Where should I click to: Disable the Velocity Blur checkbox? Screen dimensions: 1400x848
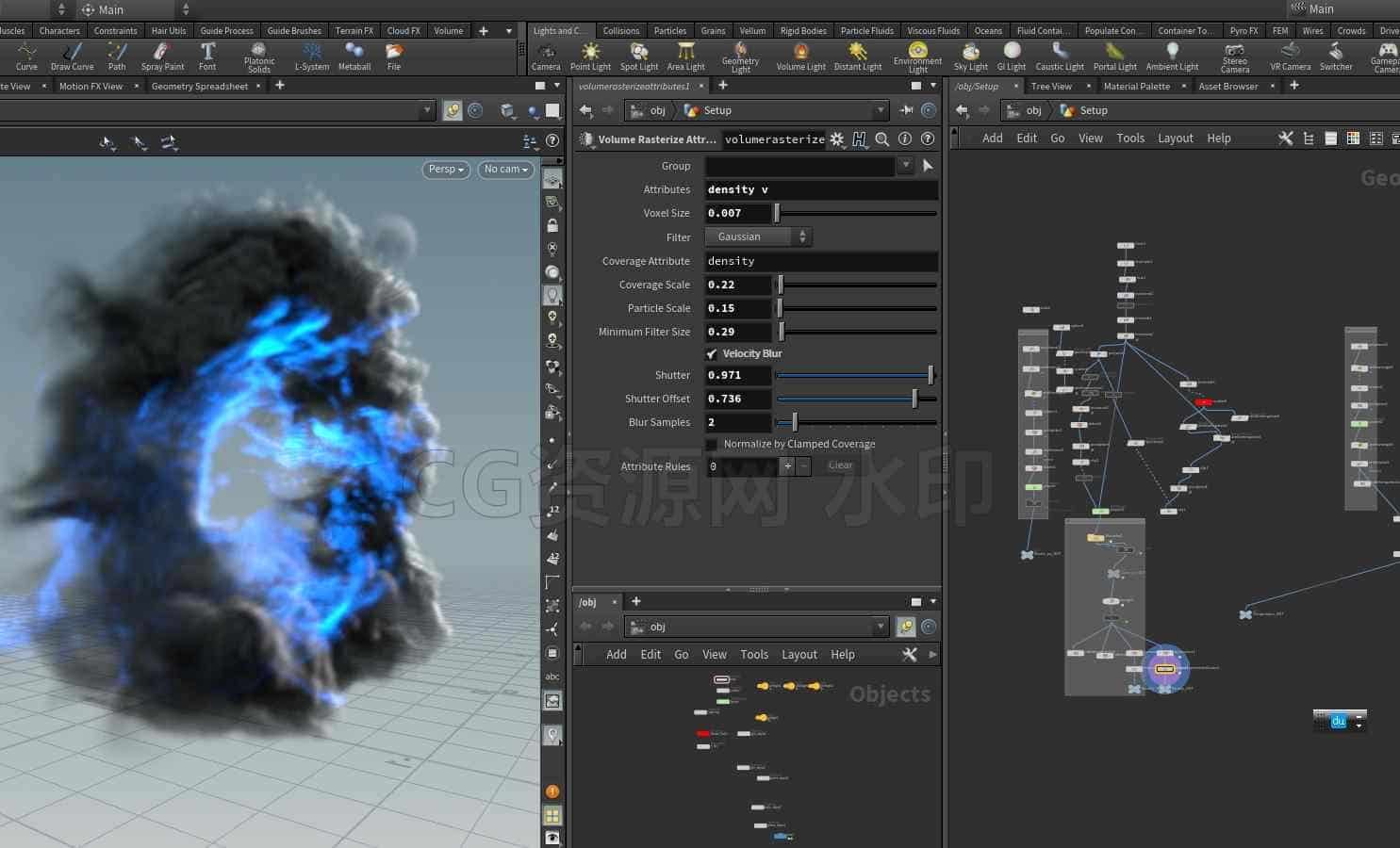click(x=712, y=353)
